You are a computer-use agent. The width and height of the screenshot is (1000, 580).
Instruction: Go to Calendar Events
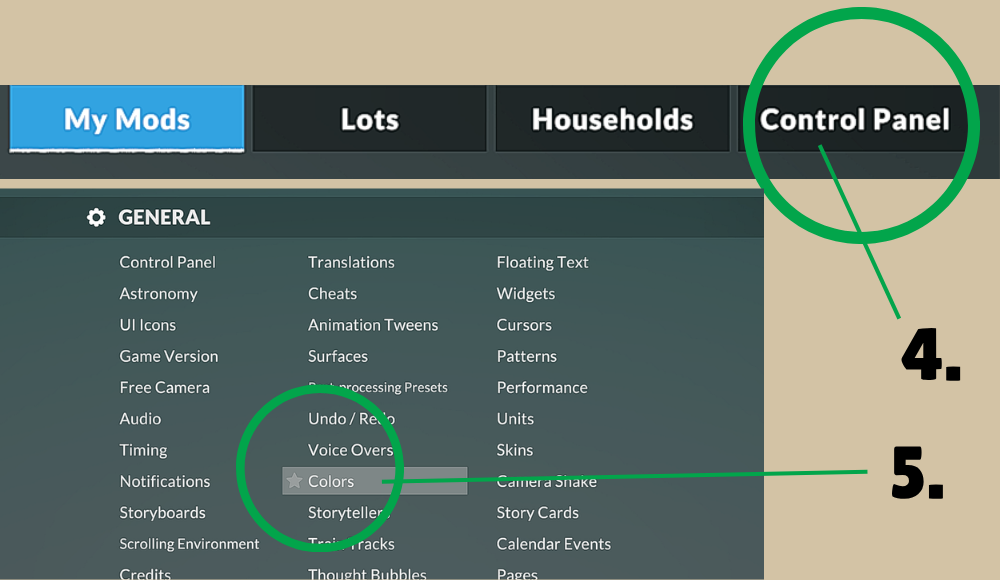[554, 544]
